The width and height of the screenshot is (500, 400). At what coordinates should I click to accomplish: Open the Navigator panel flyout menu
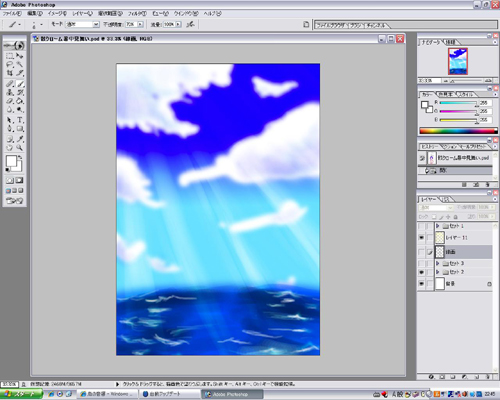495,42
